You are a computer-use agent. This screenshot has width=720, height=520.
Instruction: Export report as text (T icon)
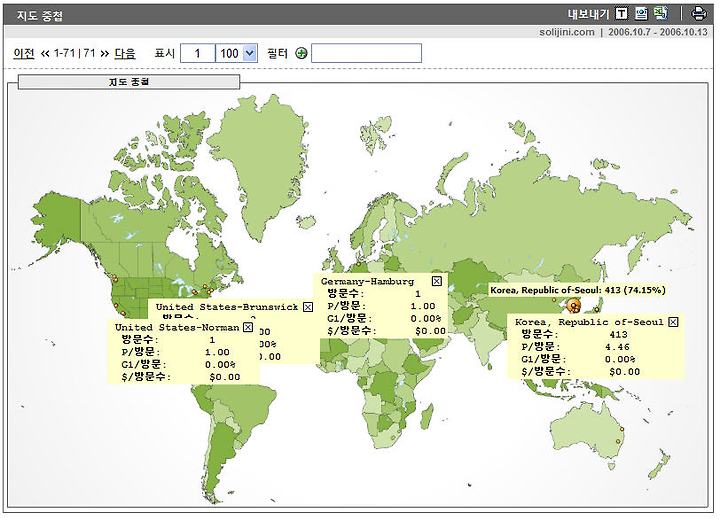[x=621, y=14]
